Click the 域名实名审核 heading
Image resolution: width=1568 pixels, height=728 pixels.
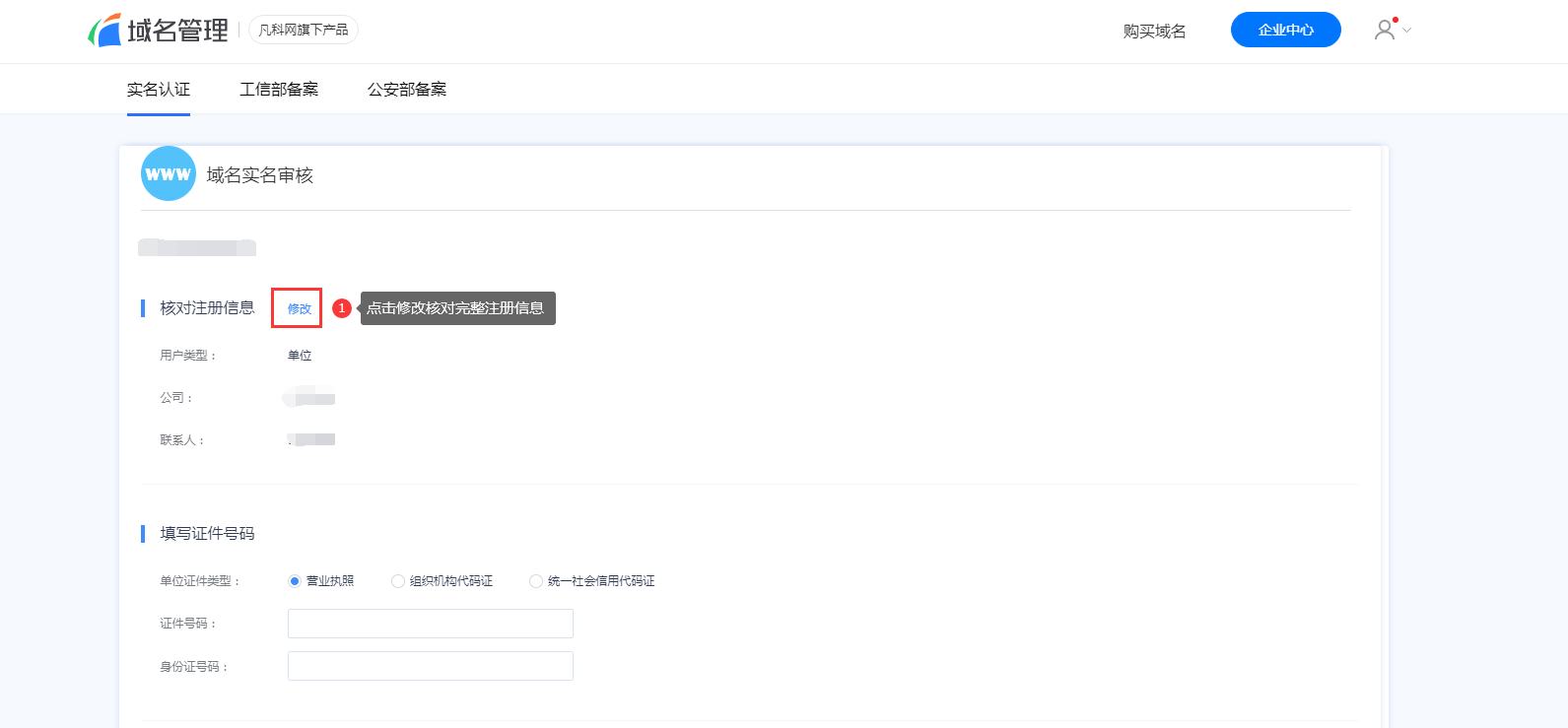(x=260, y=174)
